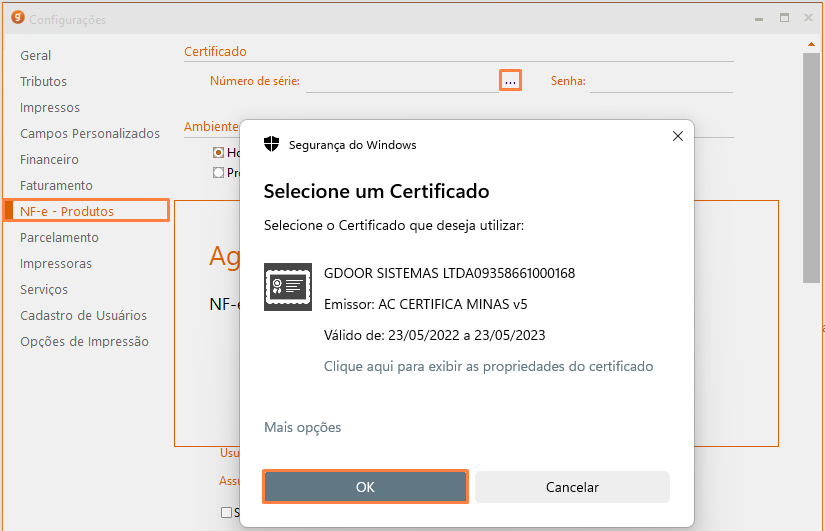Select NF-e - Produtos in the sidebar
Viewport: 825px width, 531px height.
pos(86,211)
